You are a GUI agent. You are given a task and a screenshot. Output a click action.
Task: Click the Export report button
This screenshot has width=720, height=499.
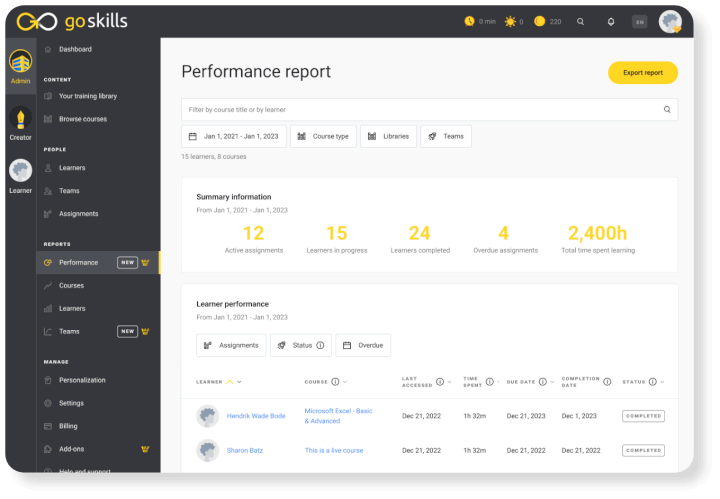coord(642,73)
